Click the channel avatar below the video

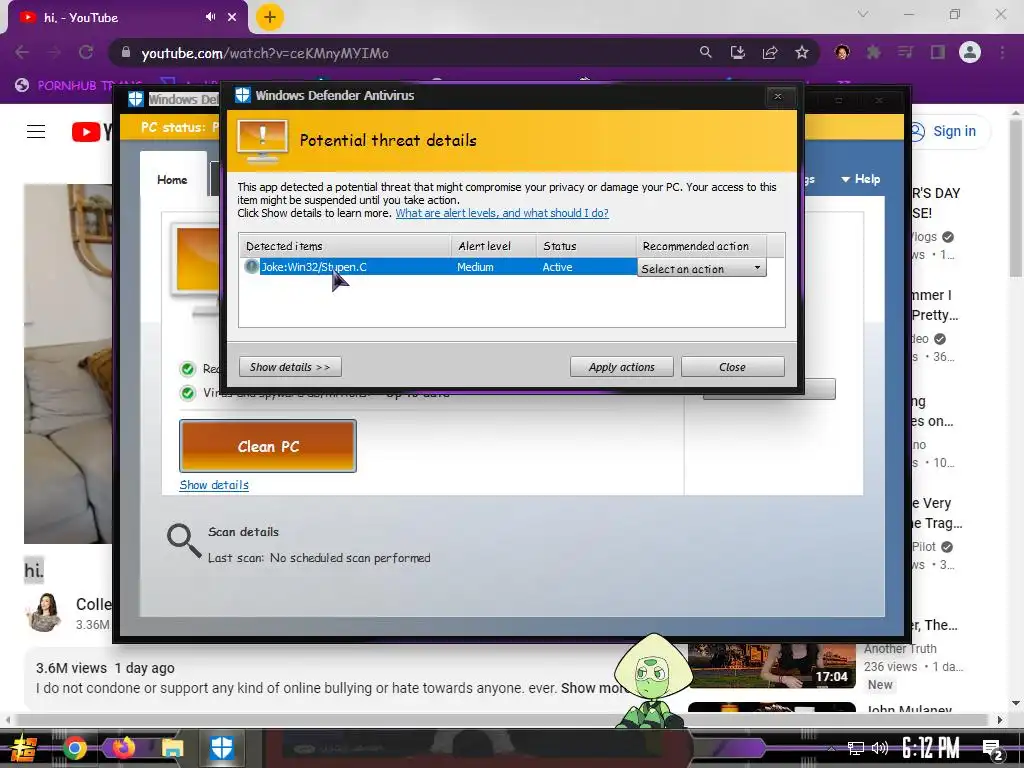click(x=44, y=612)
